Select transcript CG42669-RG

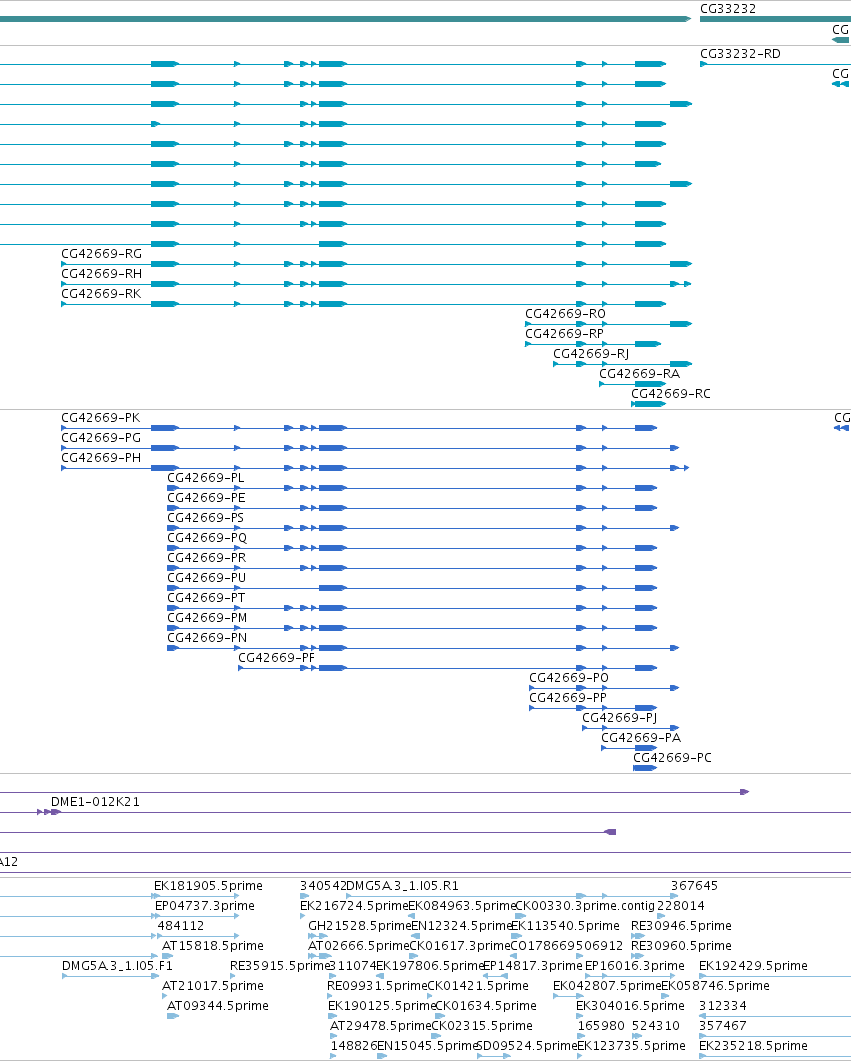[x=101, y=254]
